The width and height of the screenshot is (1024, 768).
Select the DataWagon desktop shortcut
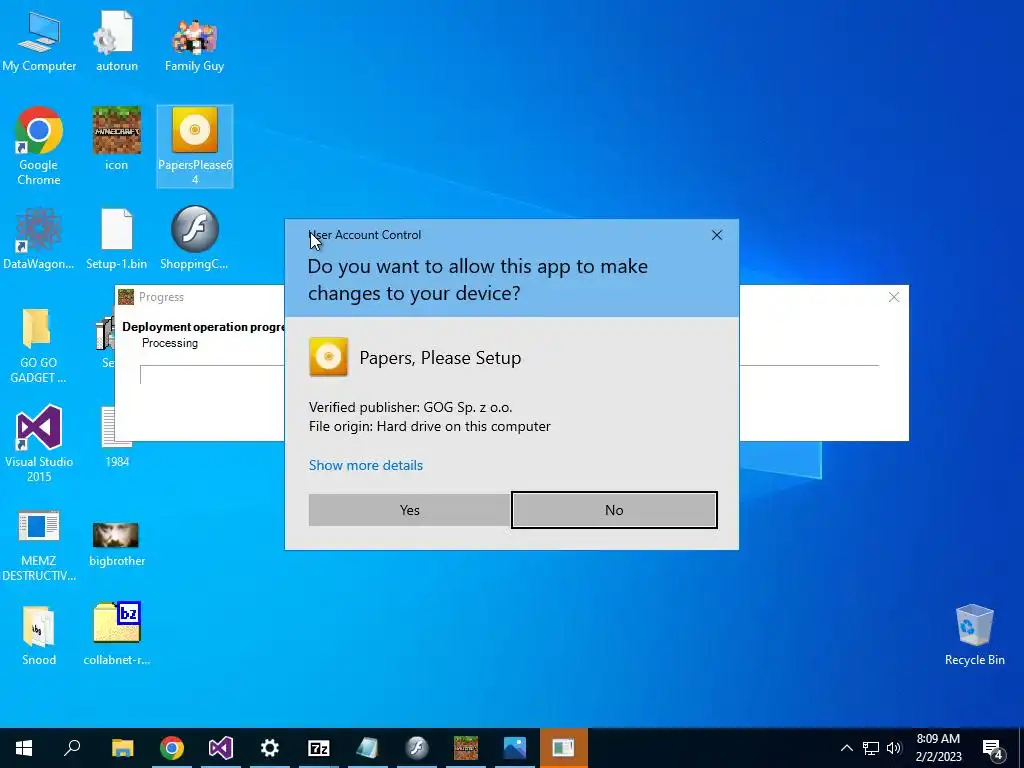click(x=39, y=239)
